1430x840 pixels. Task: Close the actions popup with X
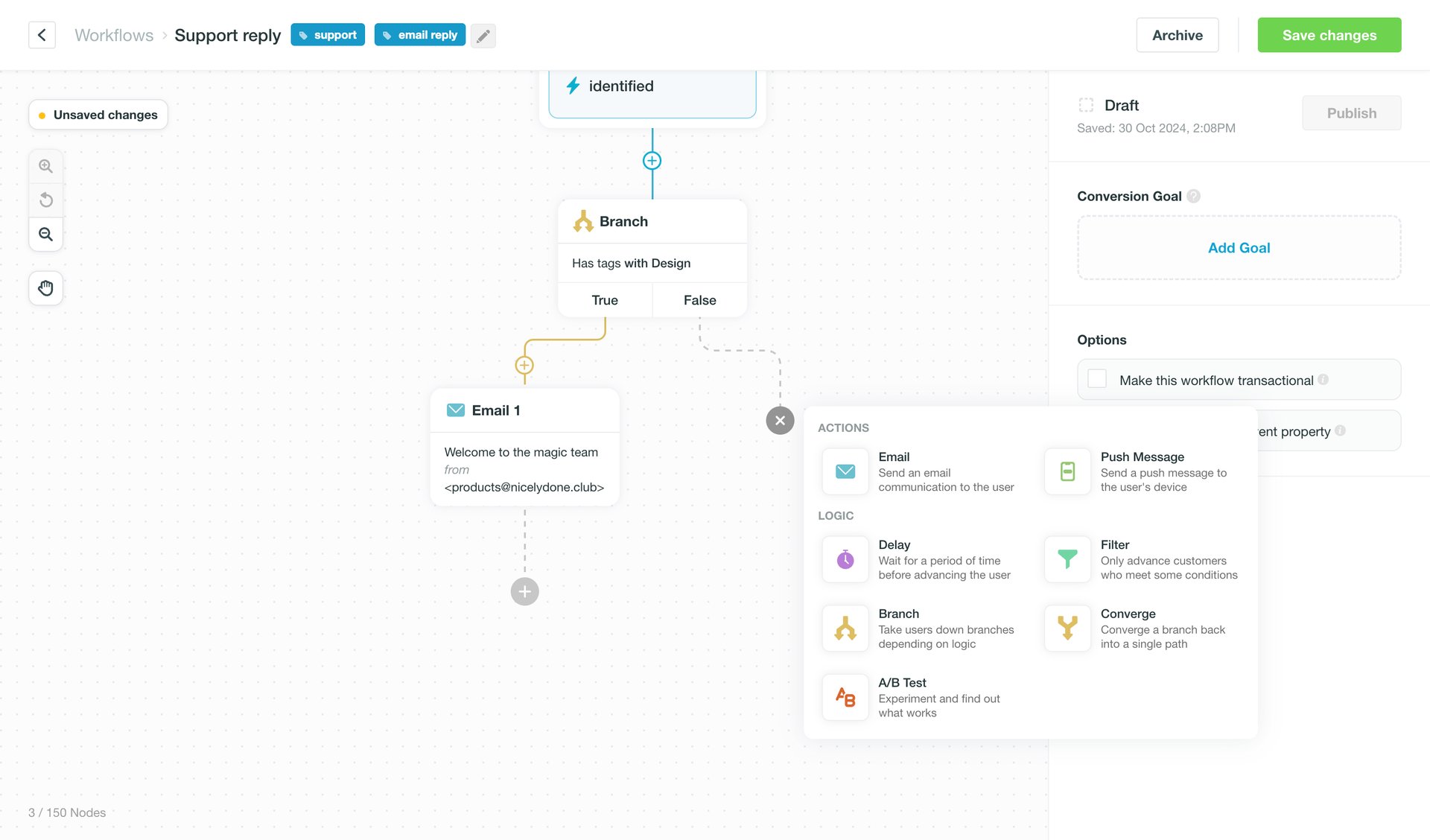coord(780,420)
